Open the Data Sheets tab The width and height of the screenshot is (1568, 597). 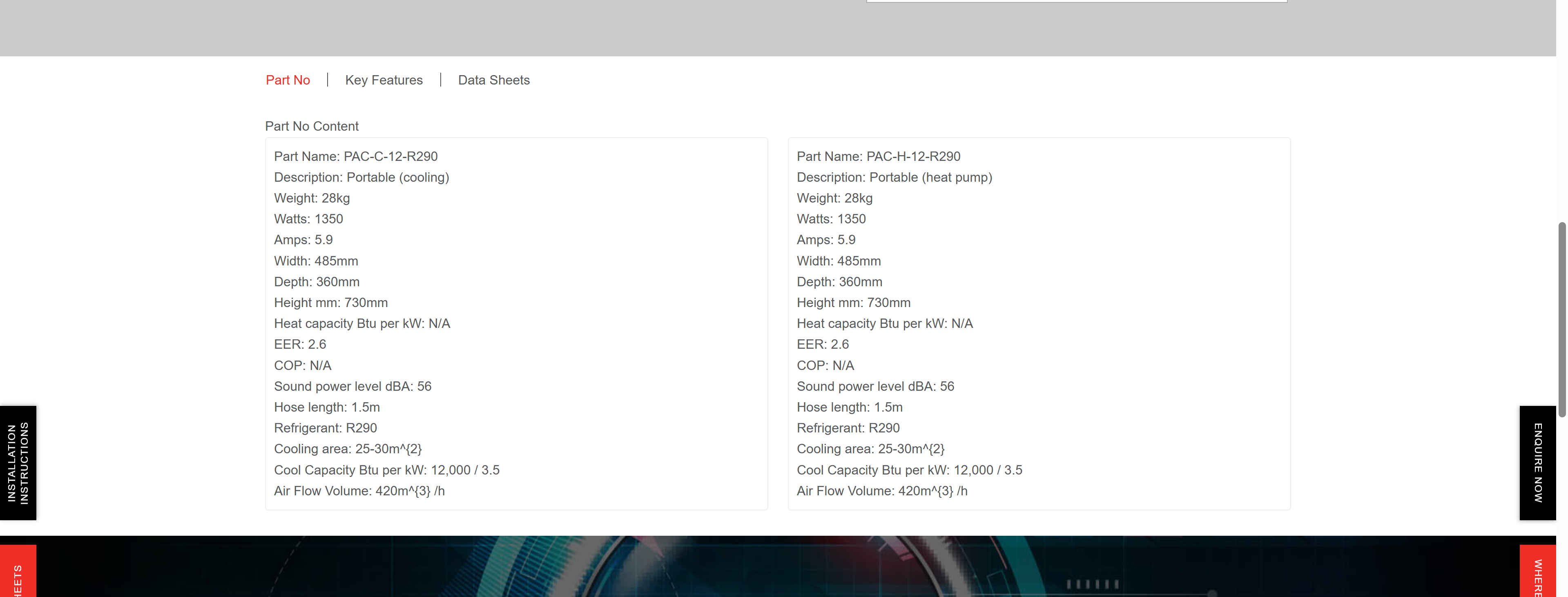[494, 80]
